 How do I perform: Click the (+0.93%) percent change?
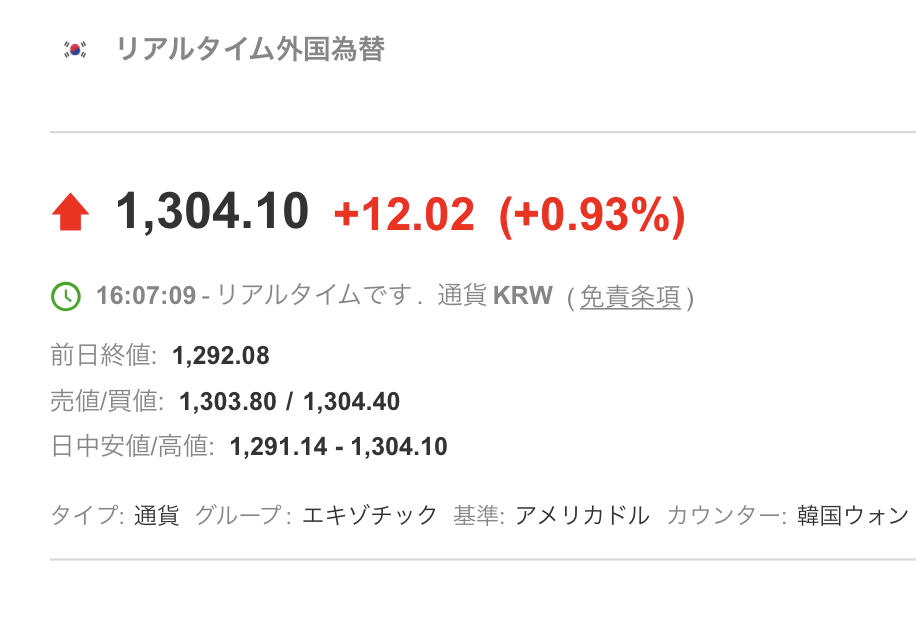tap(592, 214)
